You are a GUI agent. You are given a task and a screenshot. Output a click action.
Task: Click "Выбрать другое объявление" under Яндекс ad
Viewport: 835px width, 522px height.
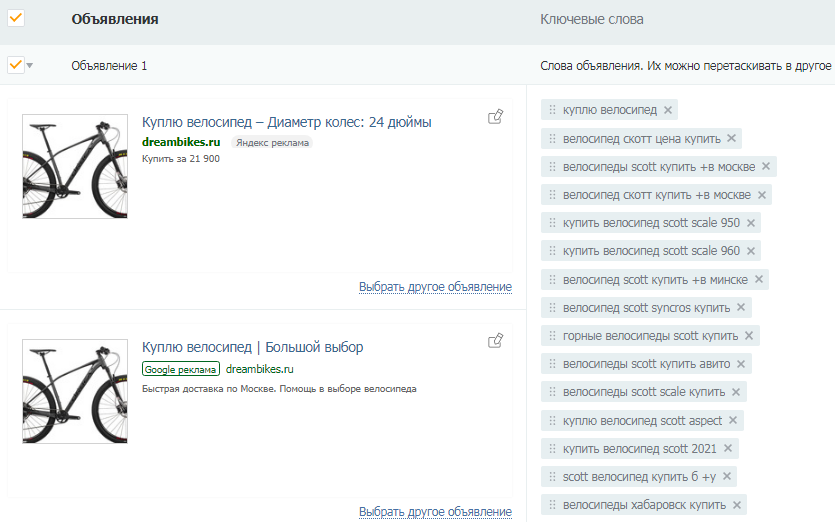(x=435, y=287)
